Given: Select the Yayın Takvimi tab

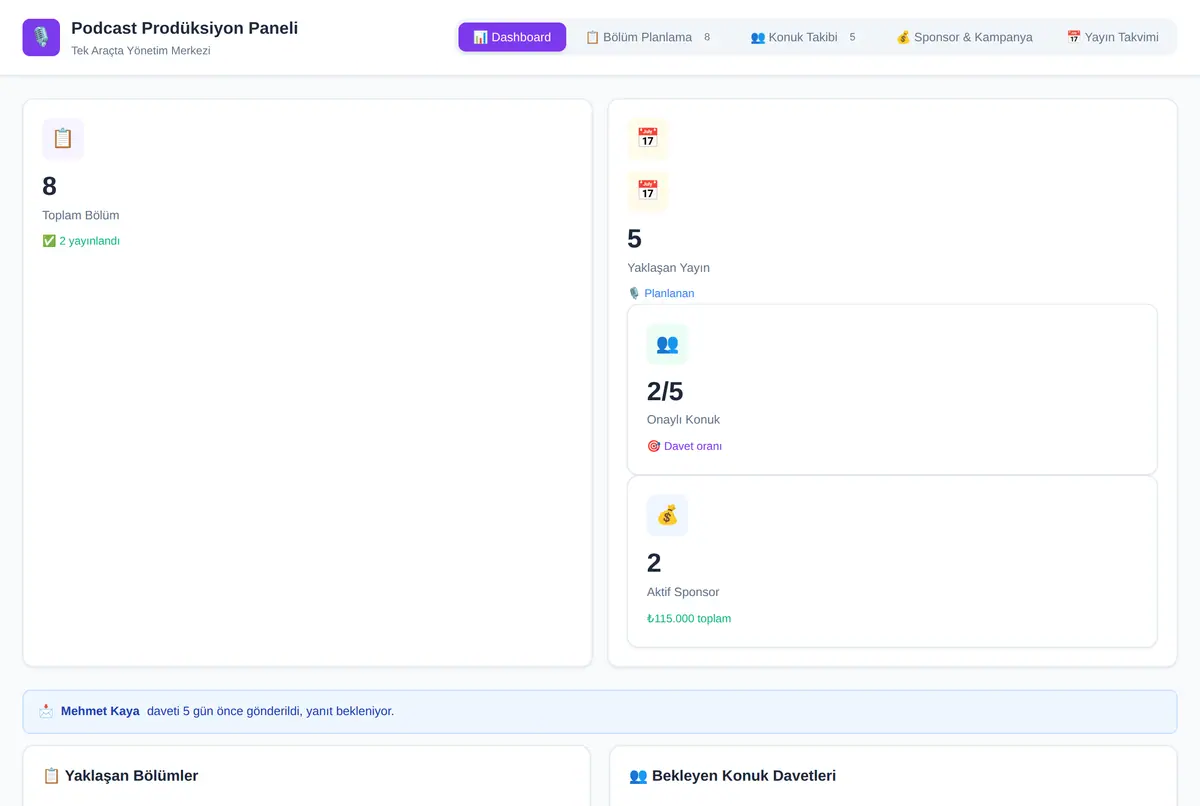Looking at the screenshot, I should [1112, 37].
